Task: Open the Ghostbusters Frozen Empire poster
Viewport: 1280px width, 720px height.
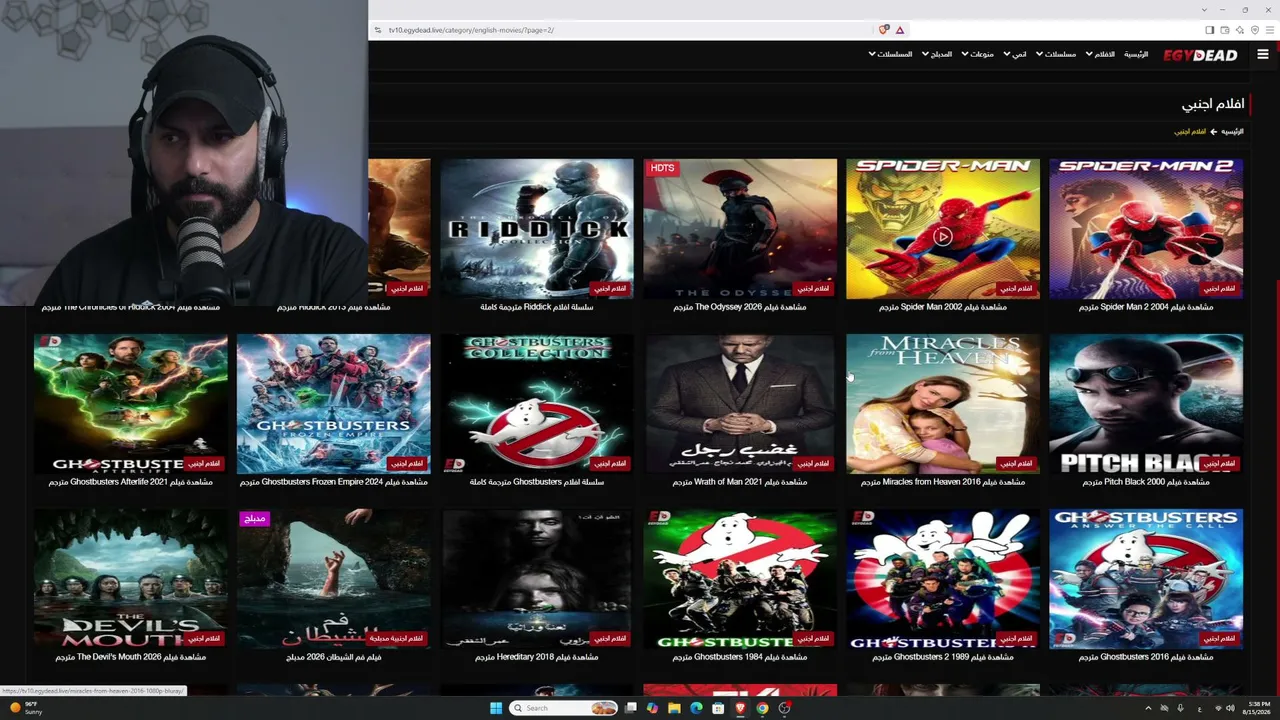Action: coord(334,404)
